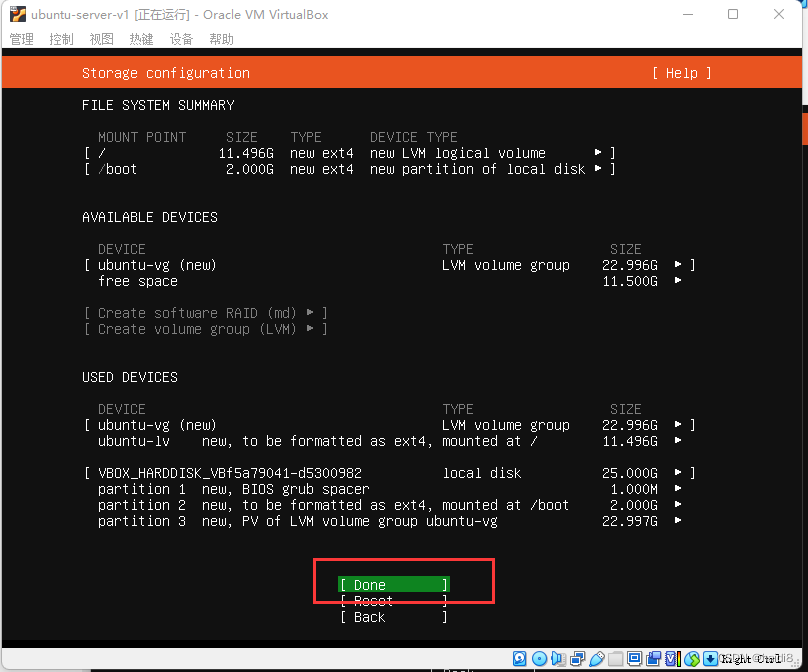Open the 控制 menu
This screenshot has height=672, width=808.
(61, 39)
